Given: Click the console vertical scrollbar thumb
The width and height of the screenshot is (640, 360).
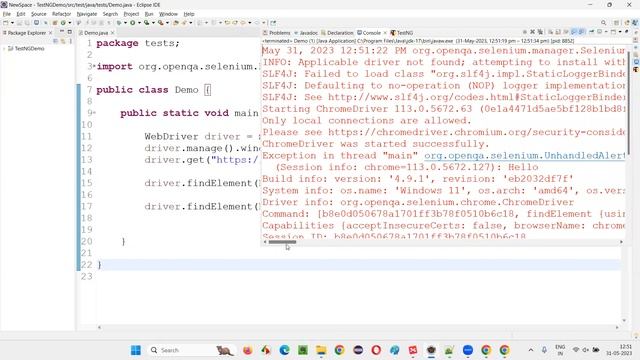Looking at the screenshot, I should 630,102.
